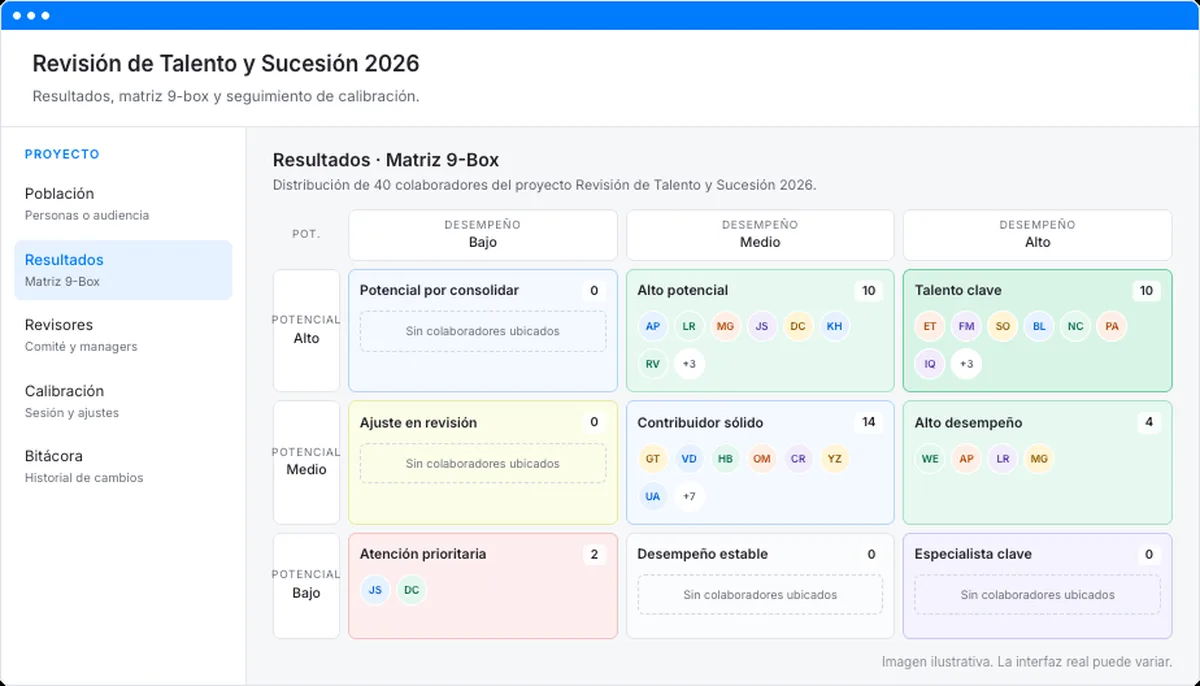Show the +7 more in Contribuidor sólido
This screenshot has height=686, width=1200.
[x=689, y=496]
